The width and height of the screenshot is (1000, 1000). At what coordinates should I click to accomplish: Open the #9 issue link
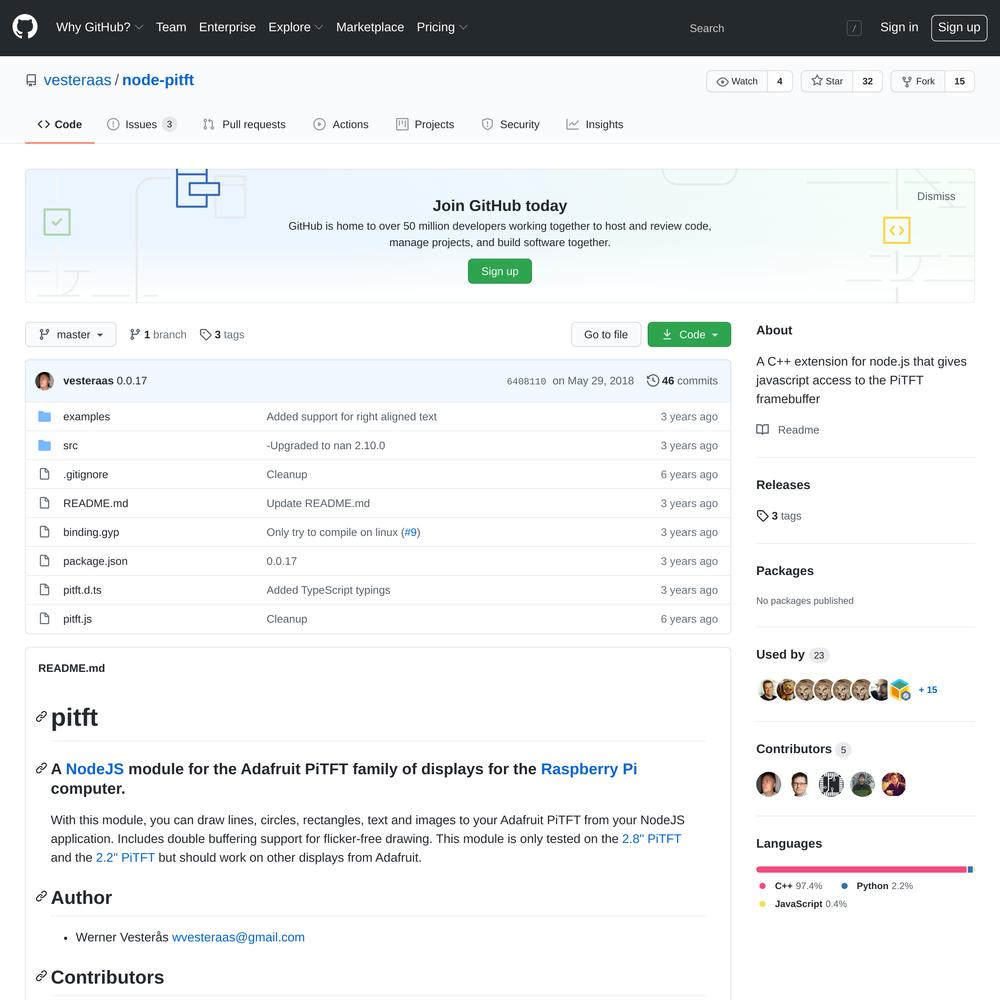click(410, 532)
